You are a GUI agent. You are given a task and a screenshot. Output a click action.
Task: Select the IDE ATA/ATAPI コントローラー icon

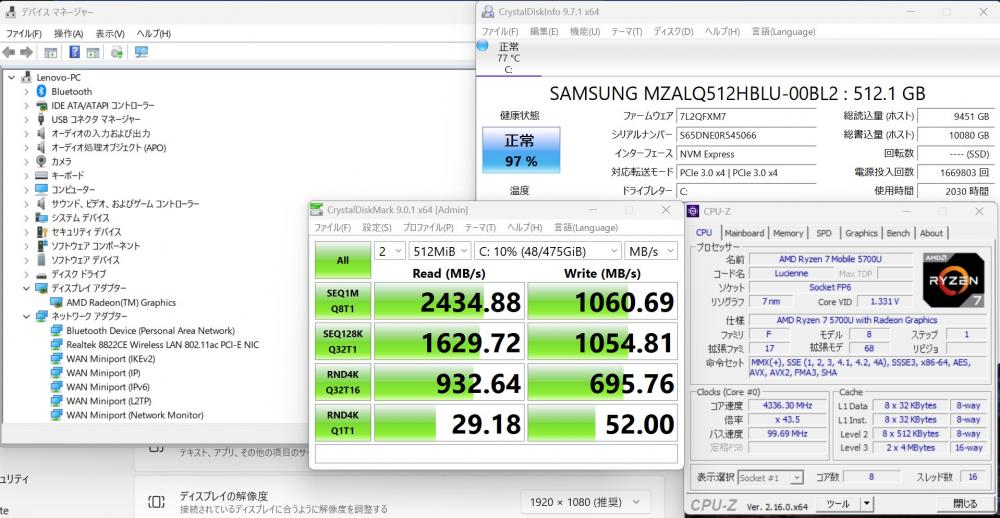coord(41,105)
